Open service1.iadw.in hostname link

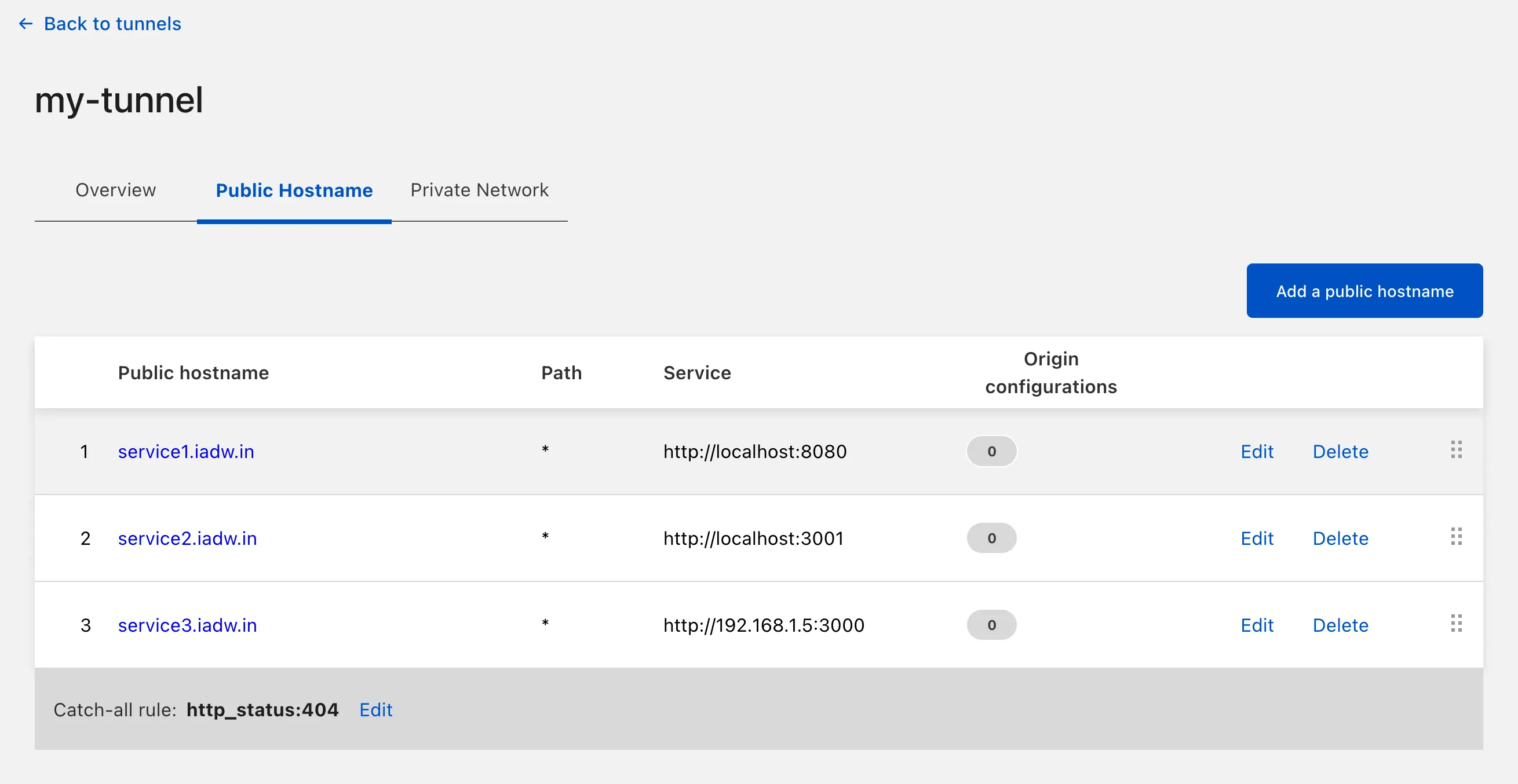pos(186,451)
